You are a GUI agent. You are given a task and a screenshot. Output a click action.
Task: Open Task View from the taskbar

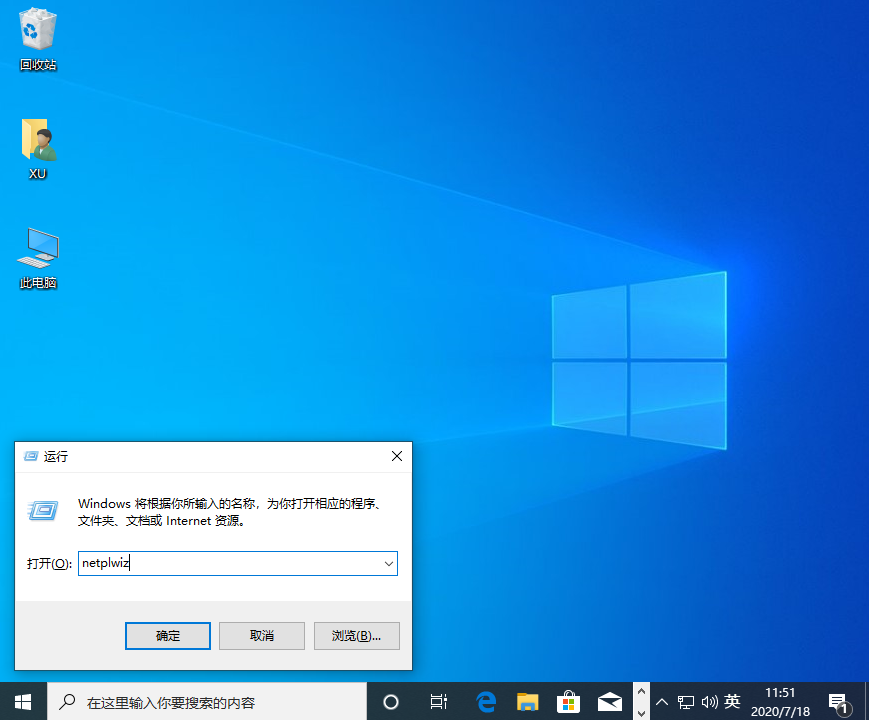point(438,701)
